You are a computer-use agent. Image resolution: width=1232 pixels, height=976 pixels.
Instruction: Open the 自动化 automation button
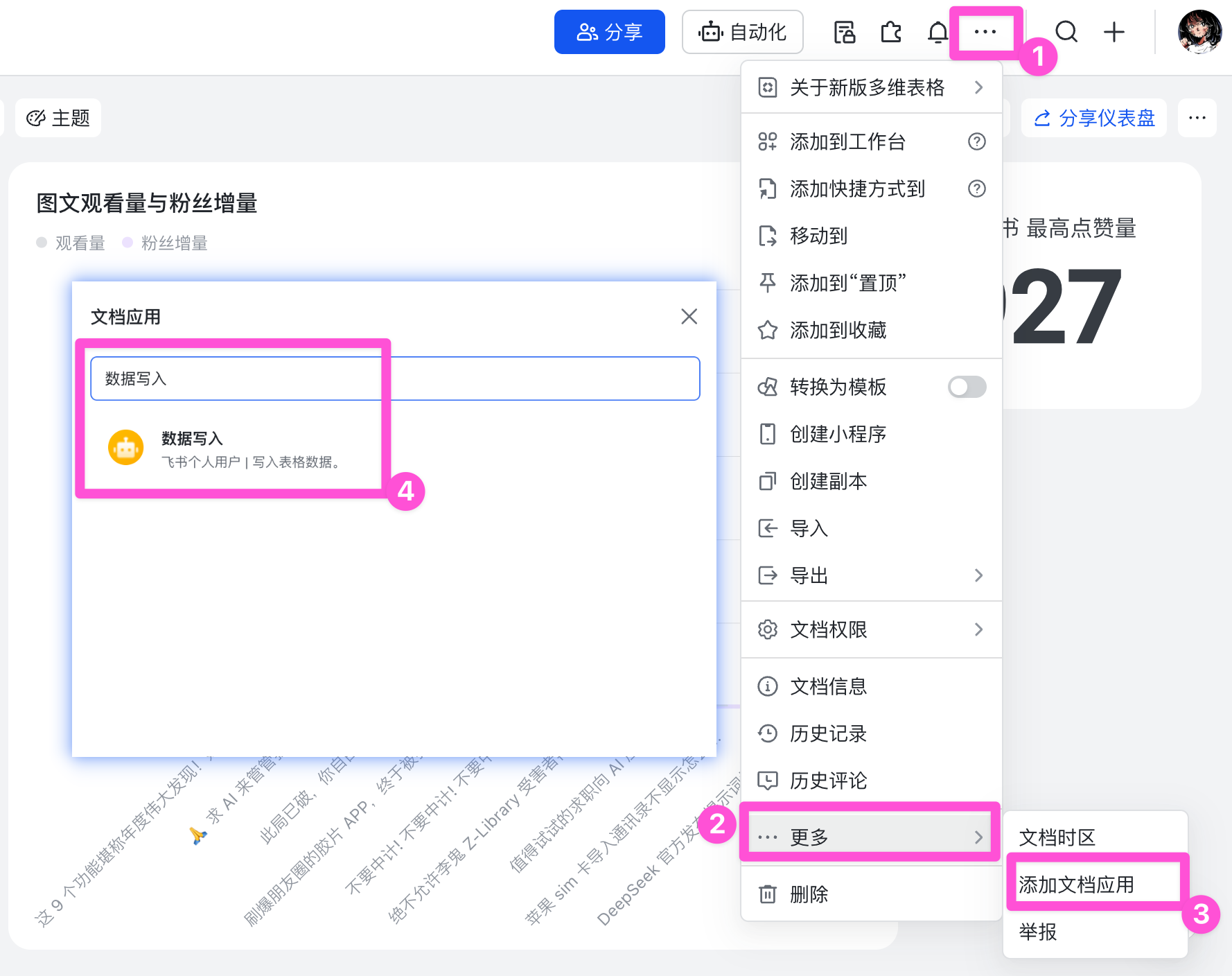point(743,32)
